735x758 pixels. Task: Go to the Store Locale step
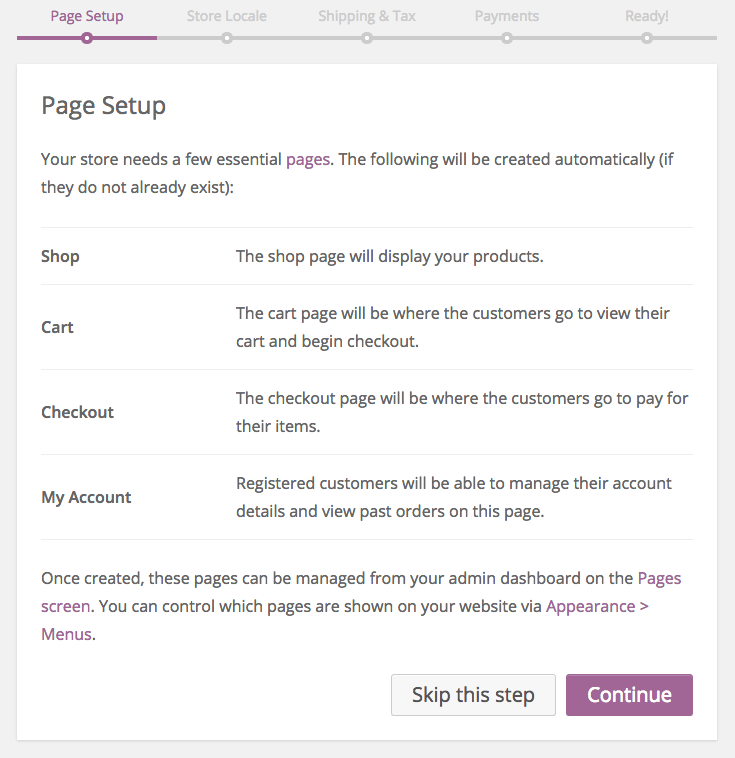(227, 16)
